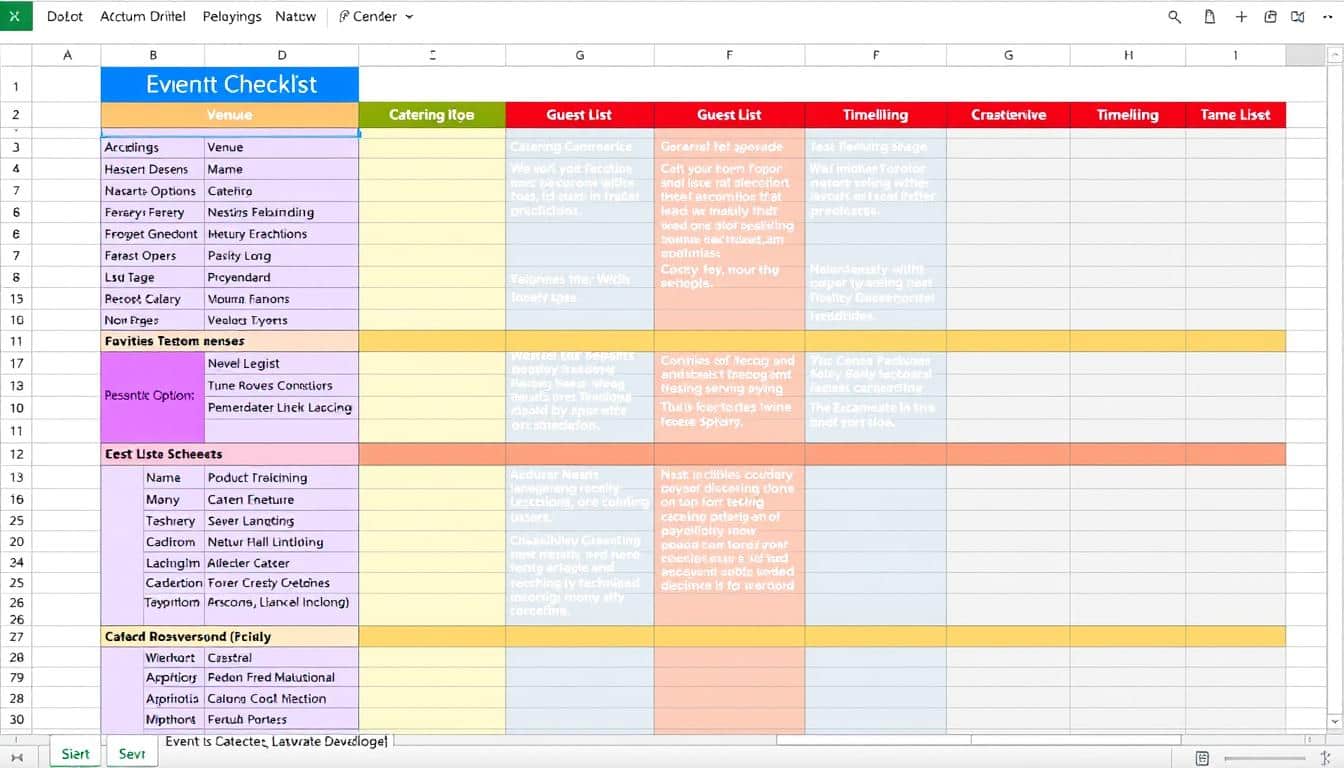Click the page view icon in status bar
The image size is (1344, 768).
coord(1203,759)
